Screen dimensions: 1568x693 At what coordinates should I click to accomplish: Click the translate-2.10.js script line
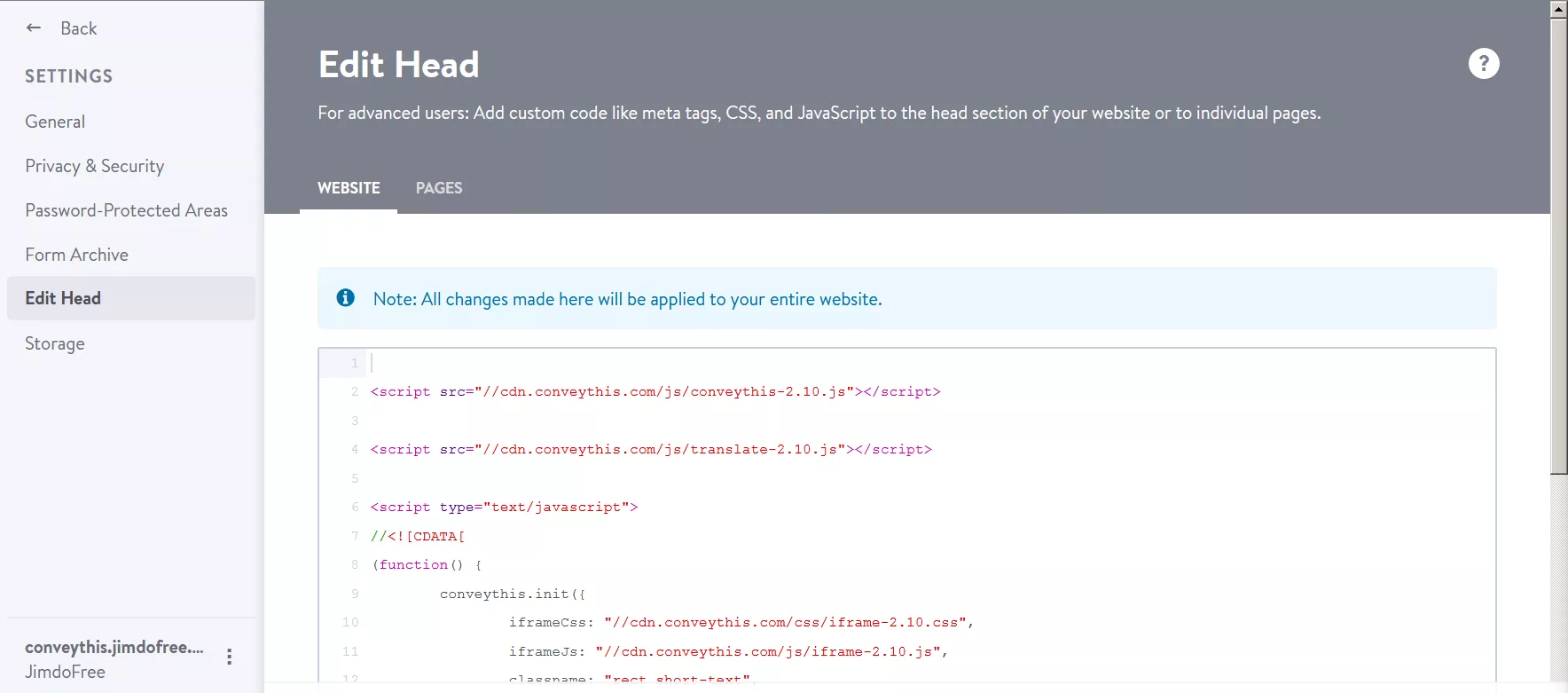click(x=651, y=449)
